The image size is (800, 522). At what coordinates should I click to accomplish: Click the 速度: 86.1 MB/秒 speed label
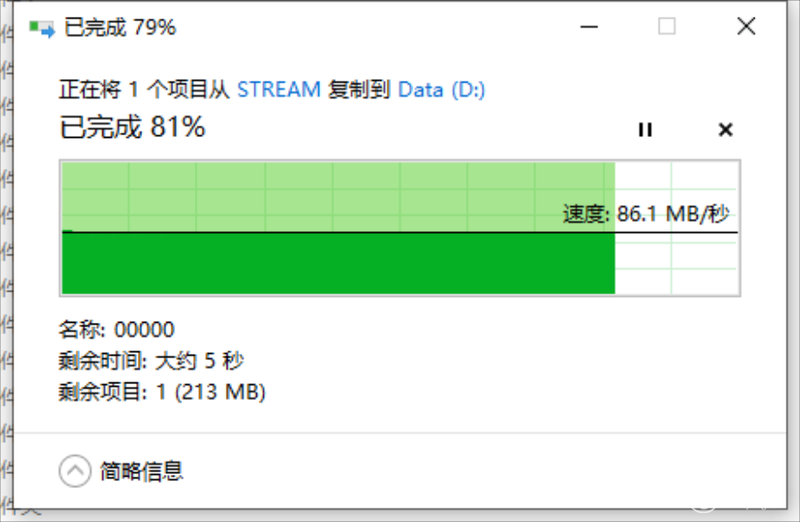click(x=646, y=214)
